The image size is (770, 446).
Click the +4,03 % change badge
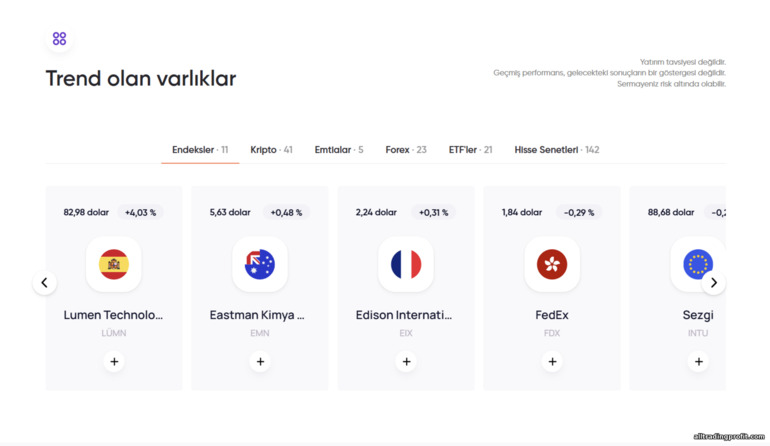tap(140, 213)
